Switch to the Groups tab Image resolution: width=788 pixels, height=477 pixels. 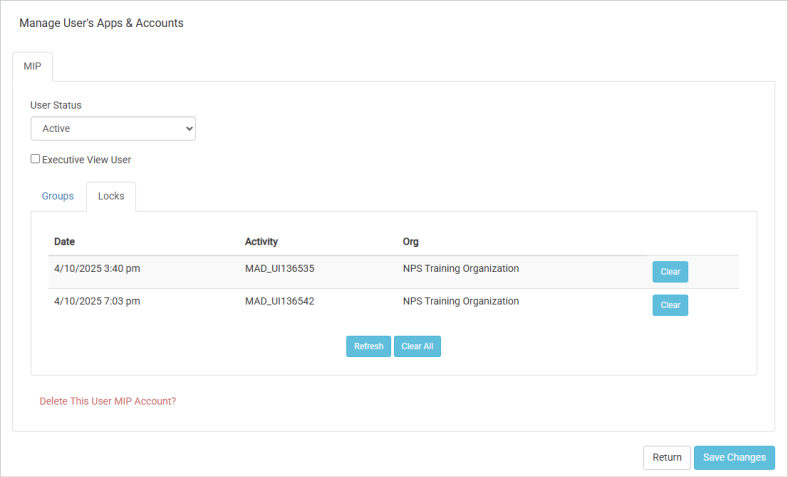click(x=58, y=196)
